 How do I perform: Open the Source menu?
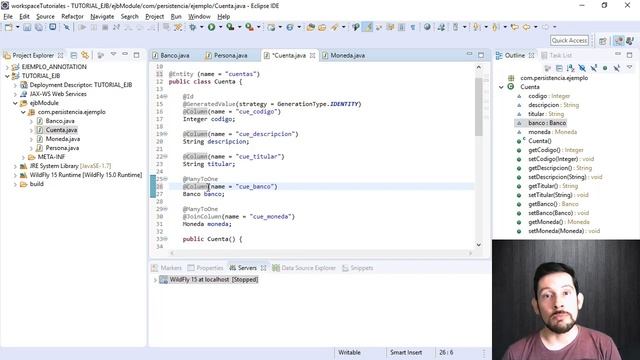point(45,17)
